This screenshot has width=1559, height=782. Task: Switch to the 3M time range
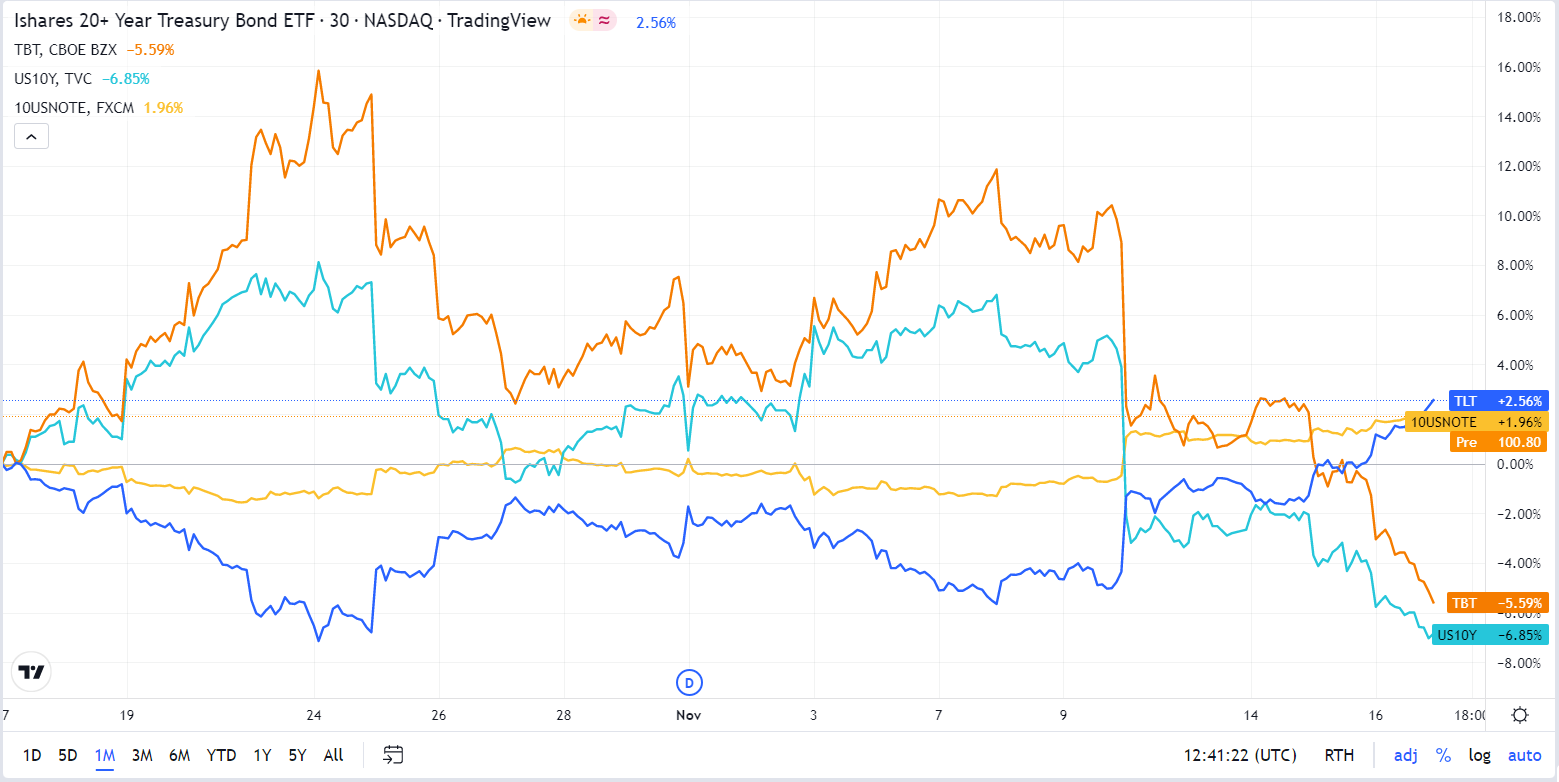tap(141, 755)
